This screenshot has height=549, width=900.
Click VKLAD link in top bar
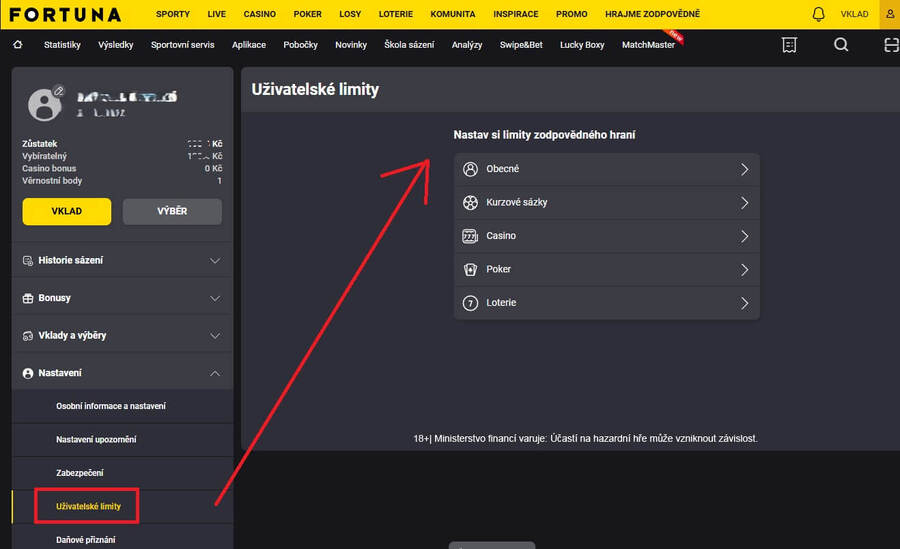point(854,14)
